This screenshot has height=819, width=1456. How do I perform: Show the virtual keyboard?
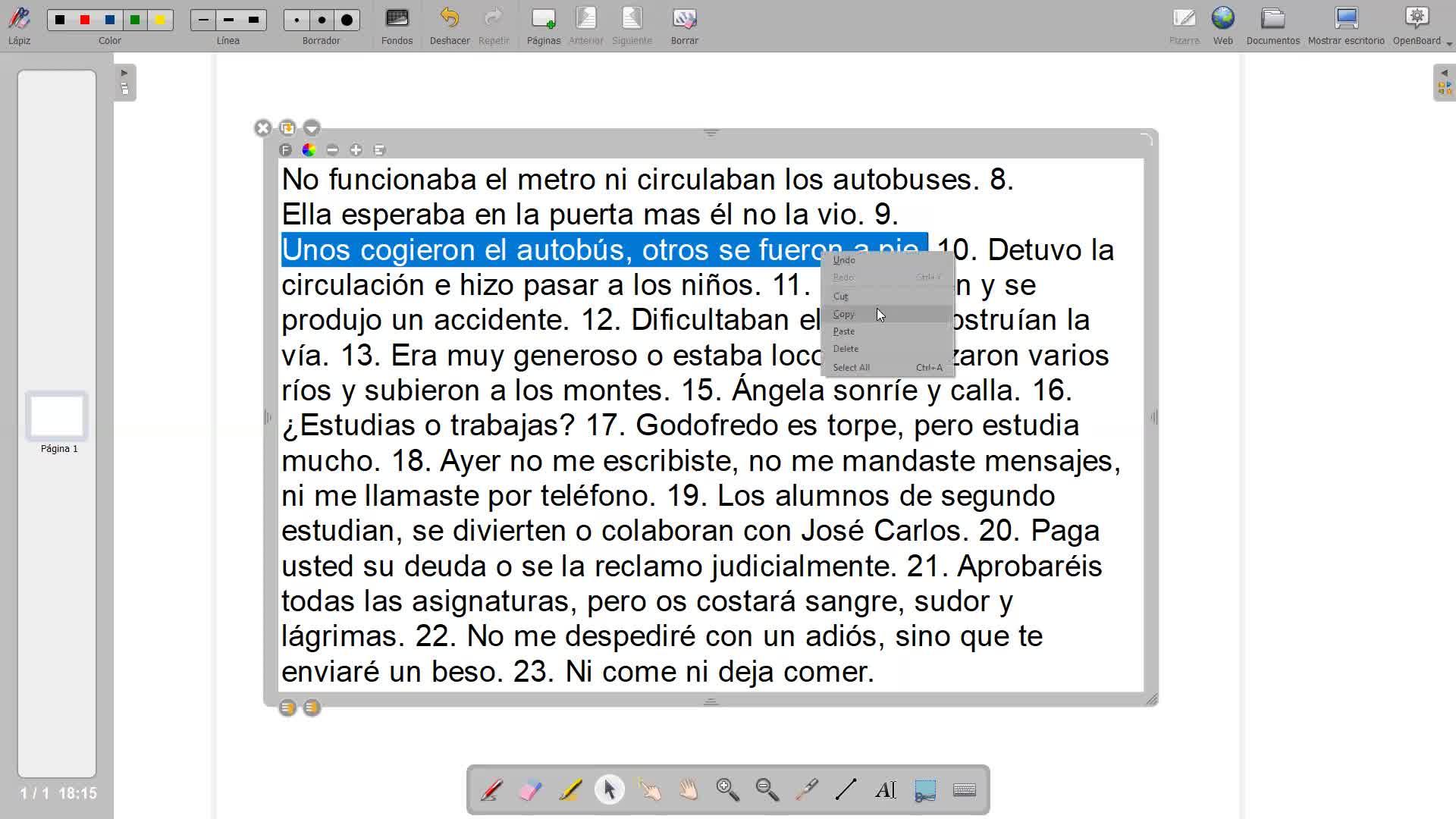click(x=965, y=790)
